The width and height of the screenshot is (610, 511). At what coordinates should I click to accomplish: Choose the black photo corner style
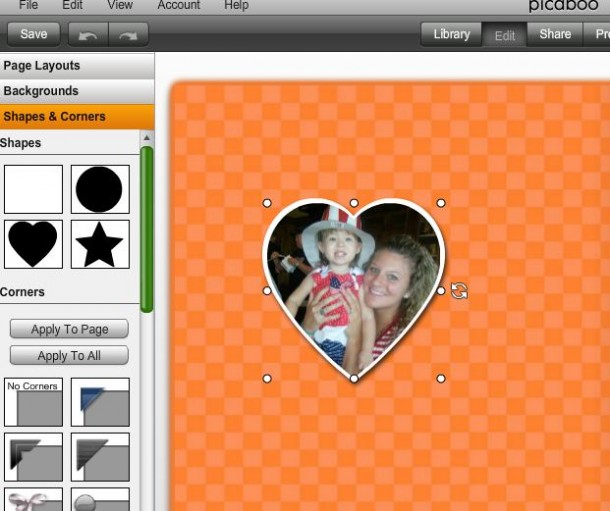point(33,457)
